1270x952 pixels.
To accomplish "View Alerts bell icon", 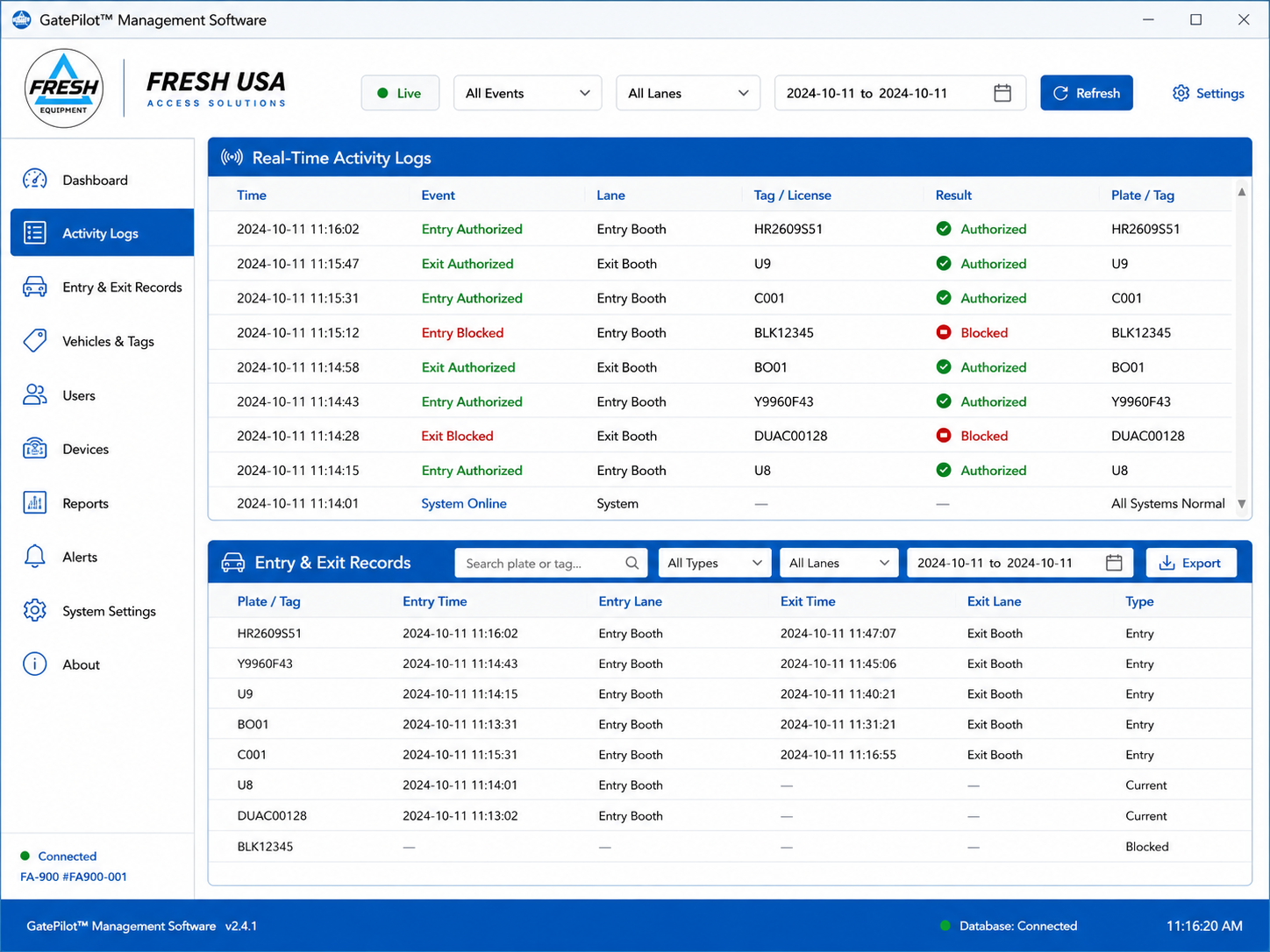I will [x=35, y=557].
